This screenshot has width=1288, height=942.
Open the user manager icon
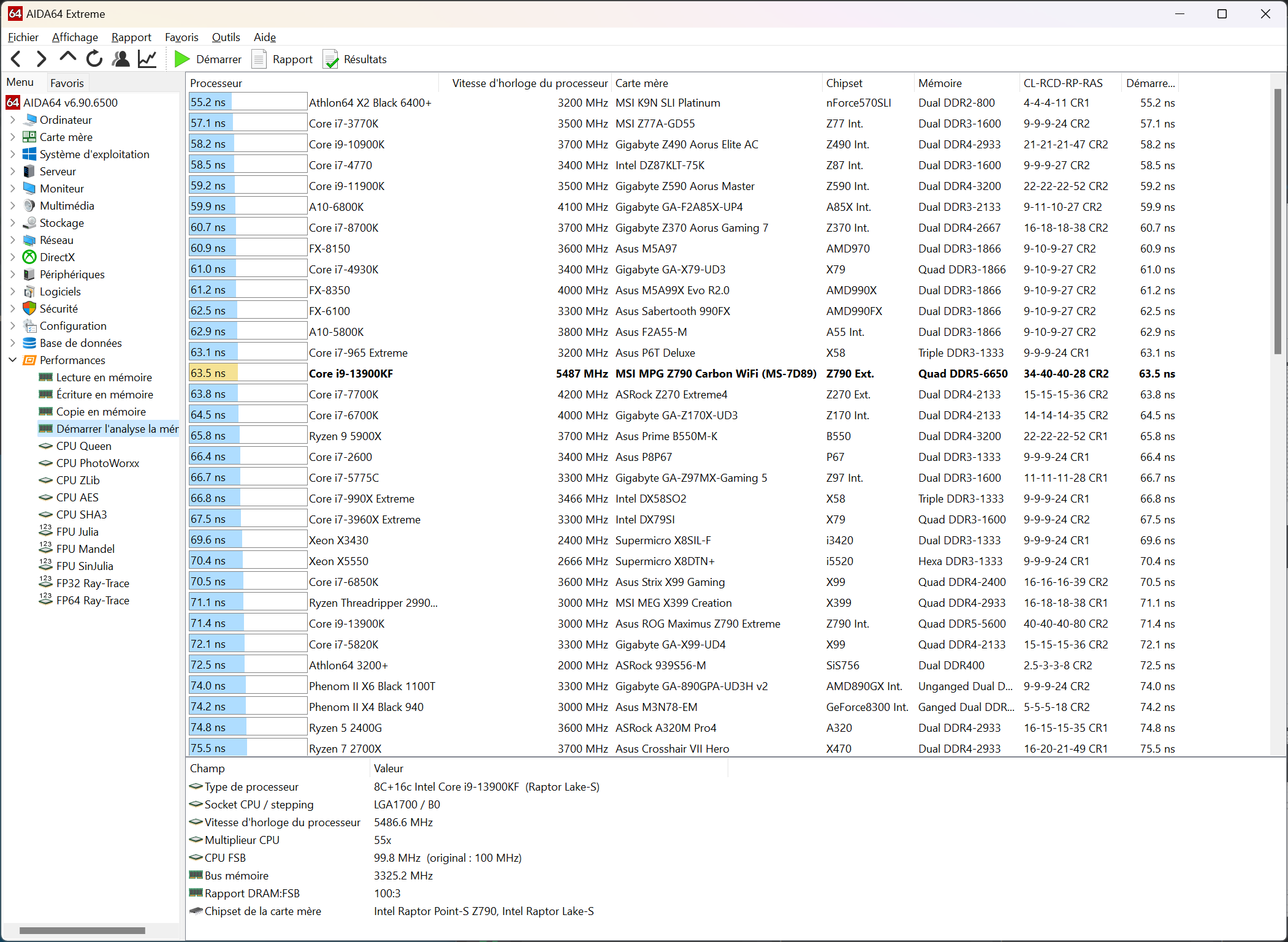(121, 59)
